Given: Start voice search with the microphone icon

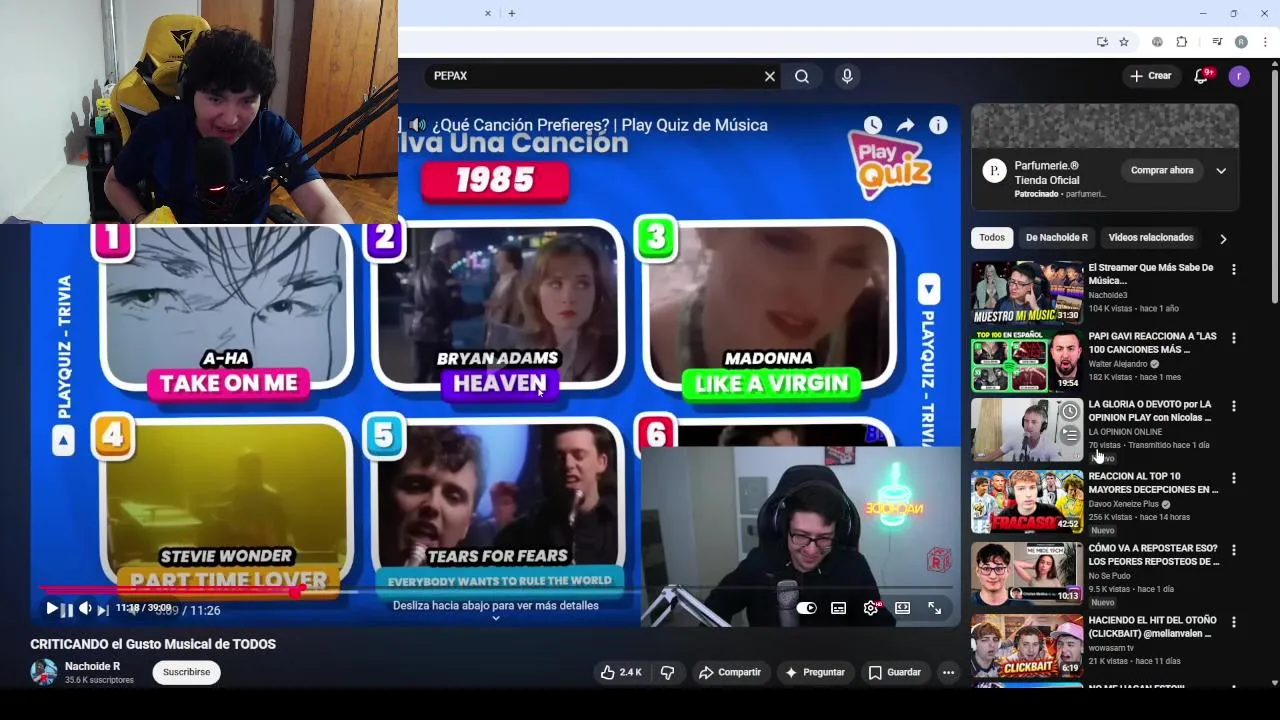Looking at the screenshot, I should (847, 76).
